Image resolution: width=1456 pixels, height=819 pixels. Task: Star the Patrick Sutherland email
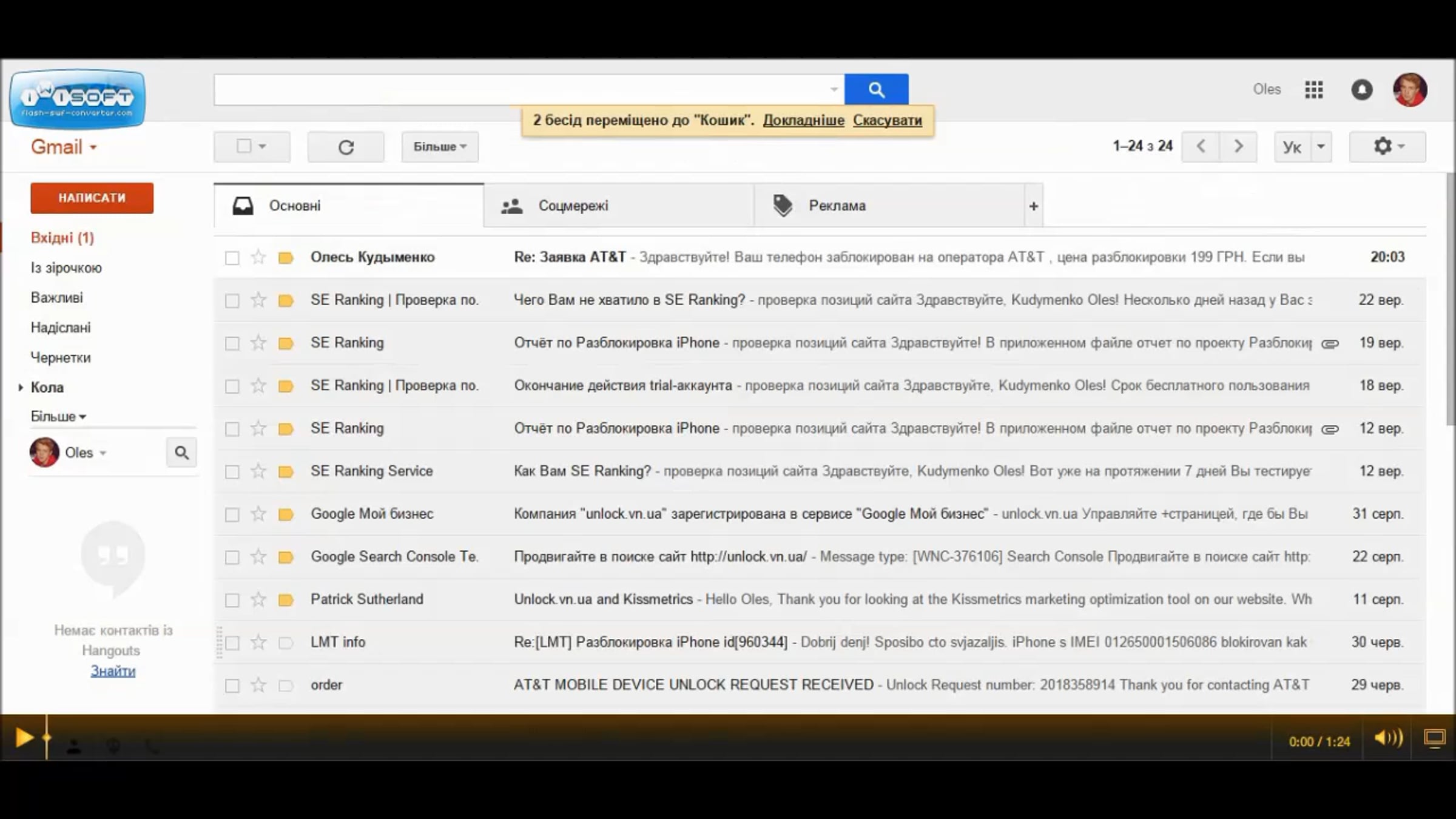(x=258, y=599)
